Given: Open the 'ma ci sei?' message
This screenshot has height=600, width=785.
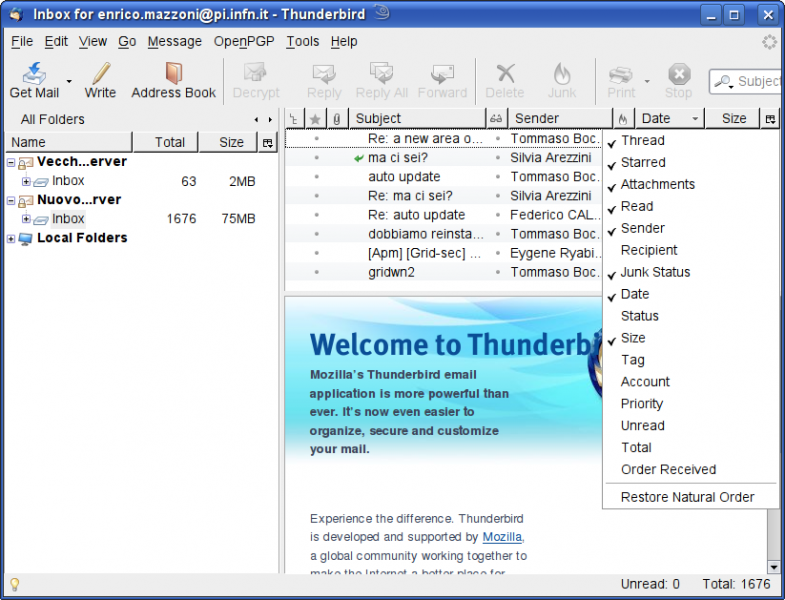Looking at the screenshot, I should 443,158.
